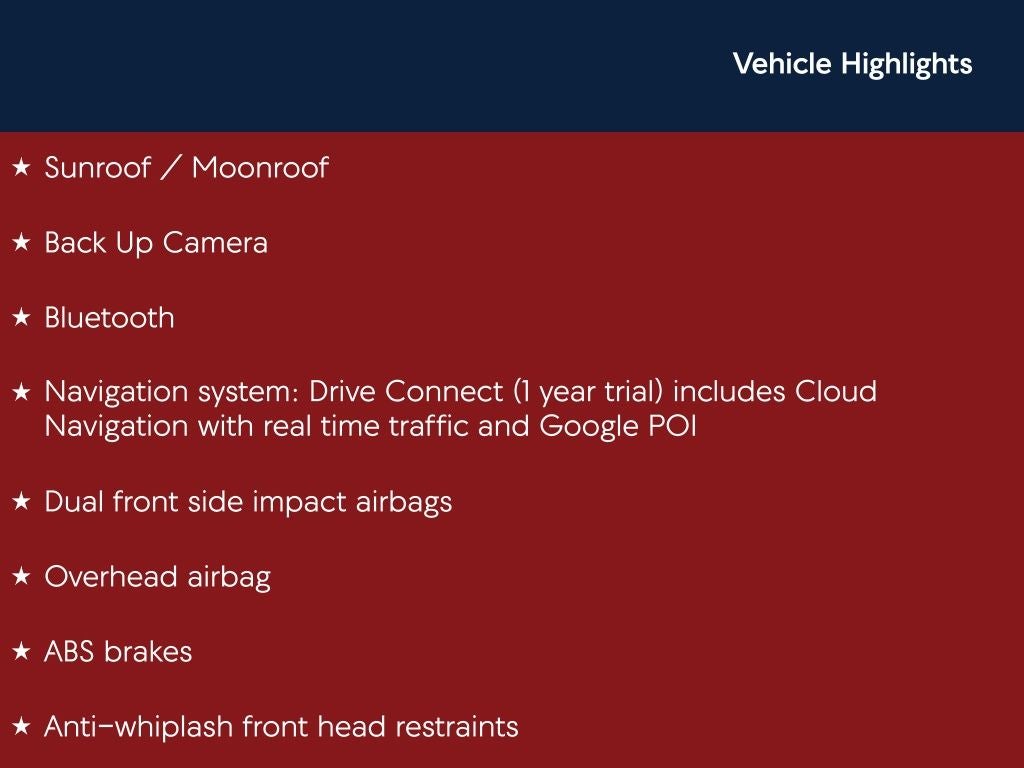Click the star bullet beside ABS brakes
This screenshot has height=768, width=1024.
(x=21, y=652)
